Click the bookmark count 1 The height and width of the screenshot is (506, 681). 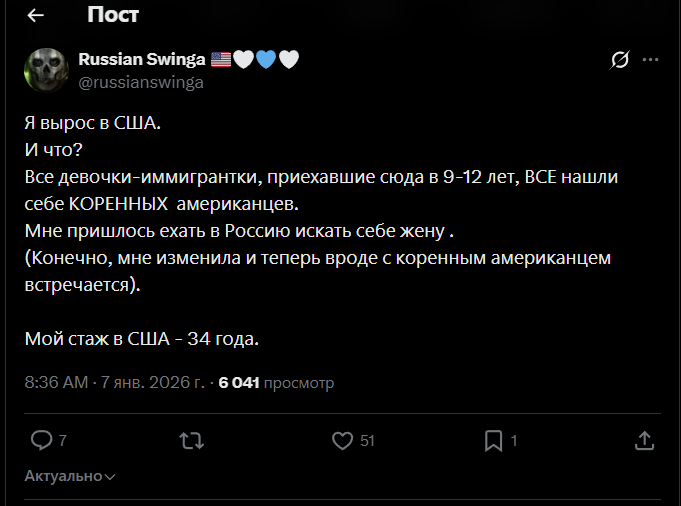coord(514,441)
